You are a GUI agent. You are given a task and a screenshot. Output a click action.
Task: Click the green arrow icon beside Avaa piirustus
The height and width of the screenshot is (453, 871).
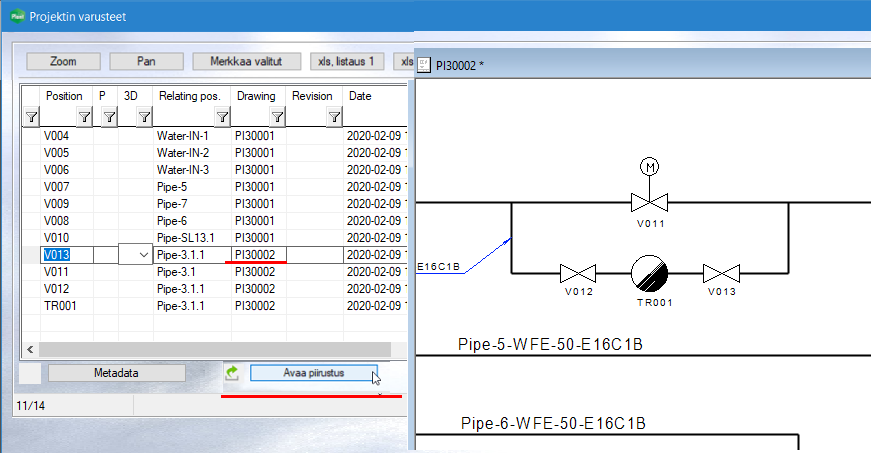click(x=232, y=373)
